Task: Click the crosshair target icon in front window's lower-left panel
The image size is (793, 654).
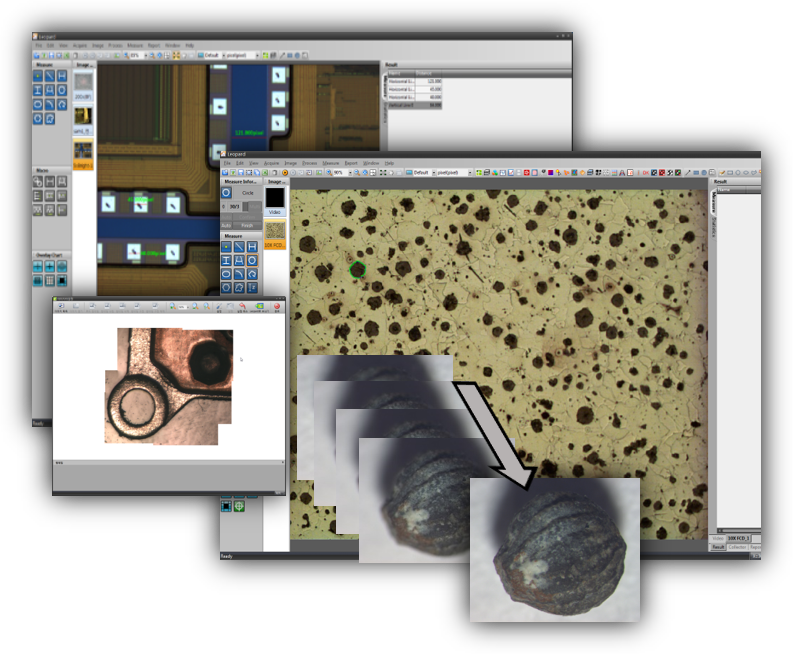Action: (x=239, y=506)
